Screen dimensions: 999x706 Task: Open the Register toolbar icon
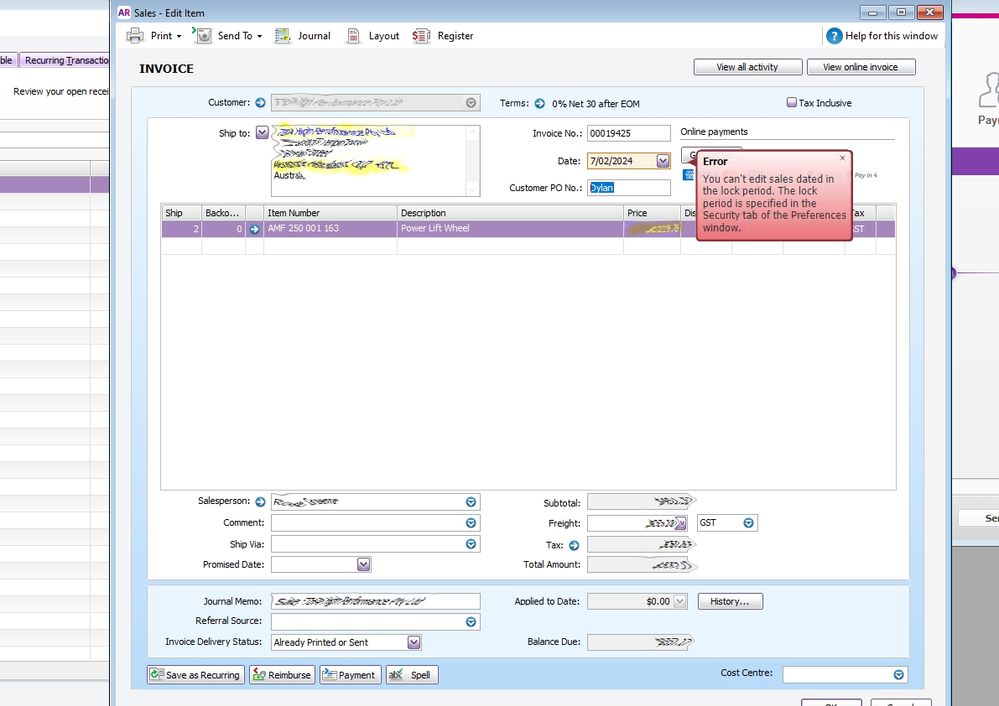pos(421,36)
